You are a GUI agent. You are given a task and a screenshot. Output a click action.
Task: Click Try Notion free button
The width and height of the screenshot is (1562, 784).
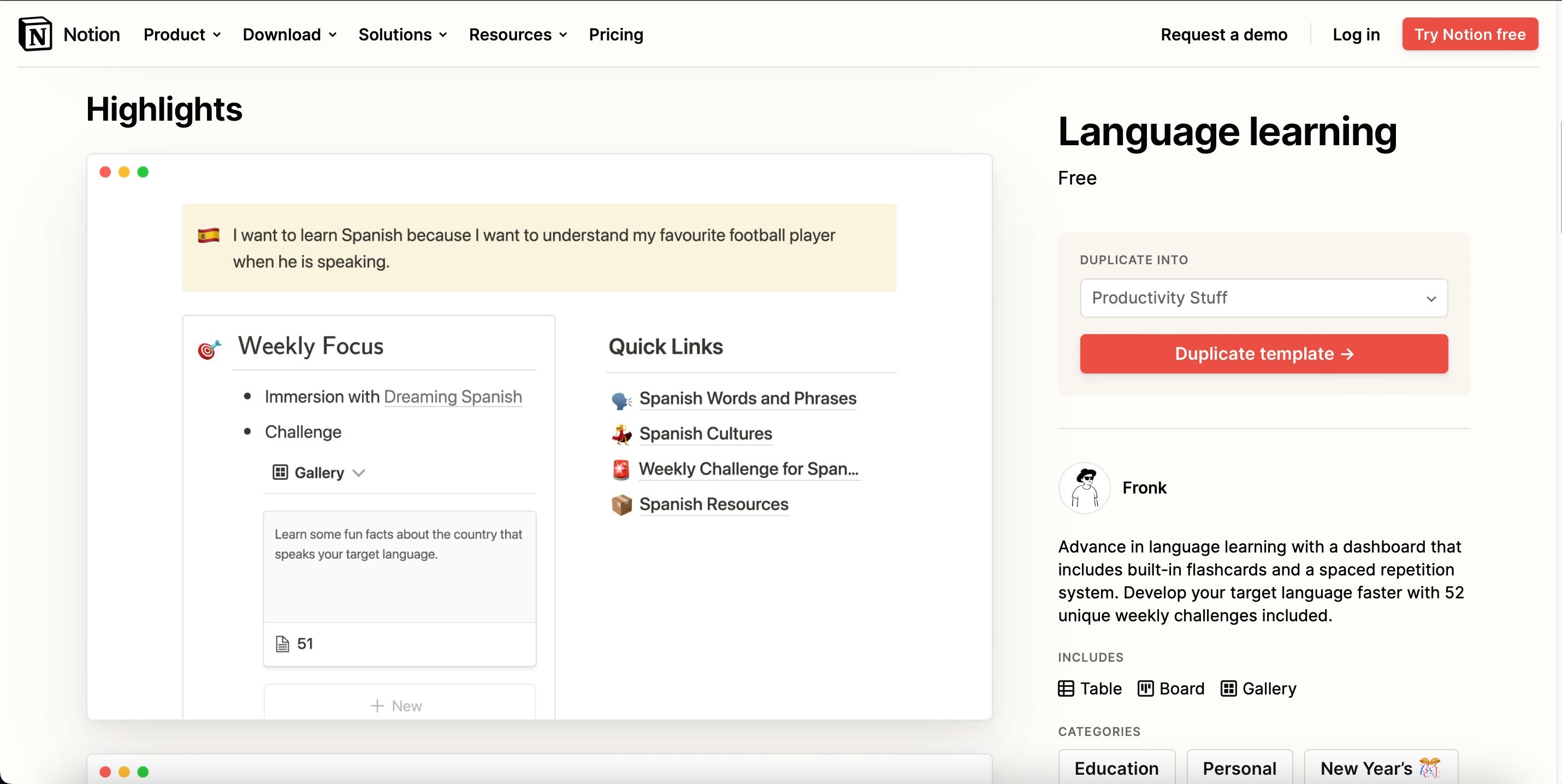click(1469, 34)
